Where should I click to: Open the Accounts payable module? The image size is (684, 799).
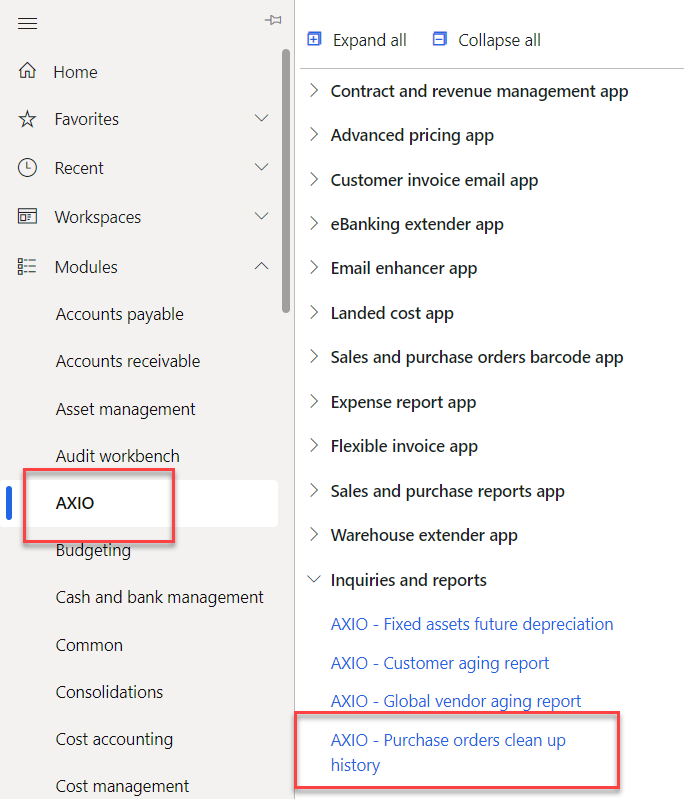click(119, 314)
